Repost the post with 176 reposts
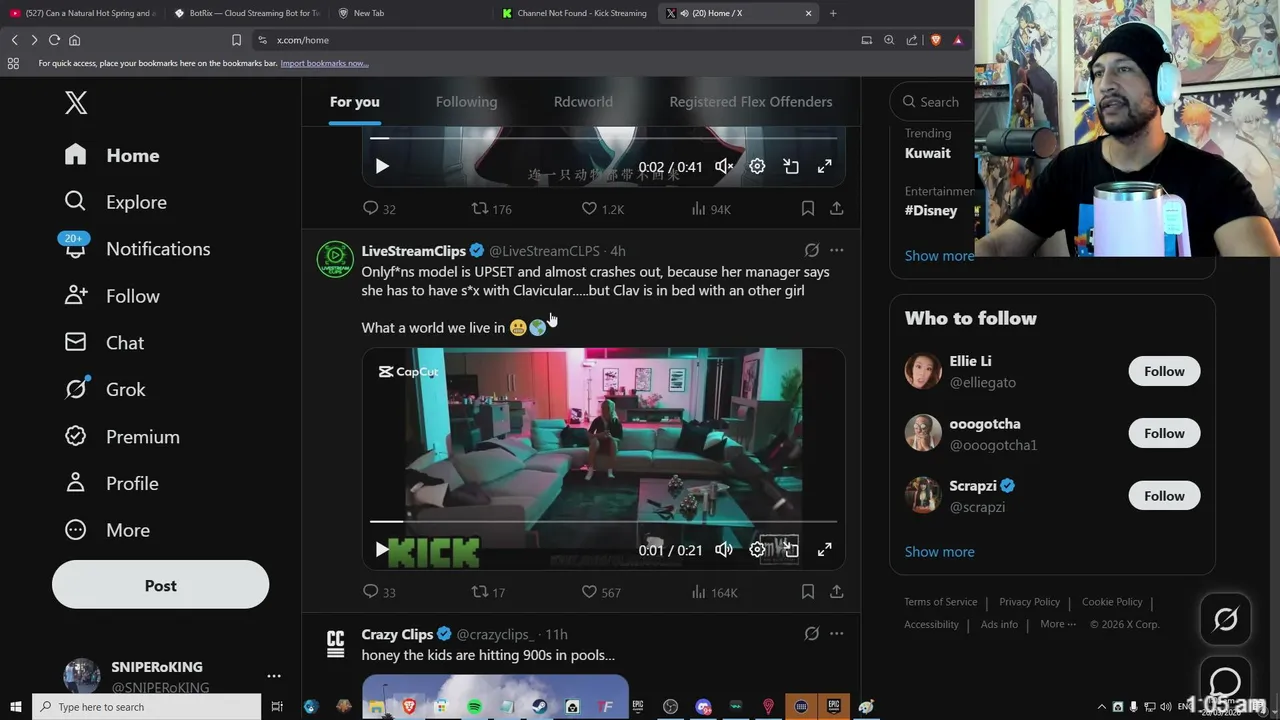The width and height of the screenshot is (1280, 720). (x=491, y=208)
